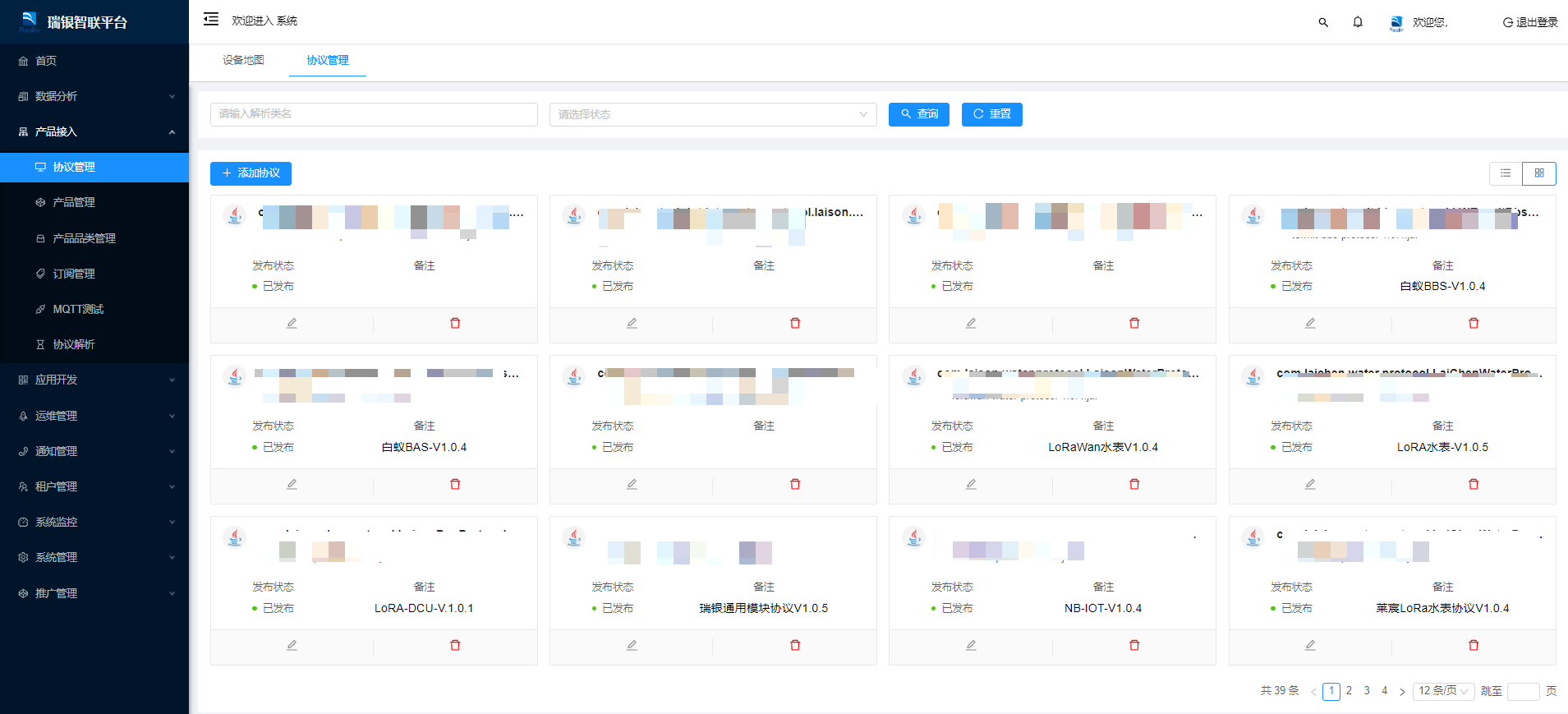
Task: Delete the LoRA水表-V1.0.5 protocol card
Action: pyautogui.click(x=1474, y=485)
